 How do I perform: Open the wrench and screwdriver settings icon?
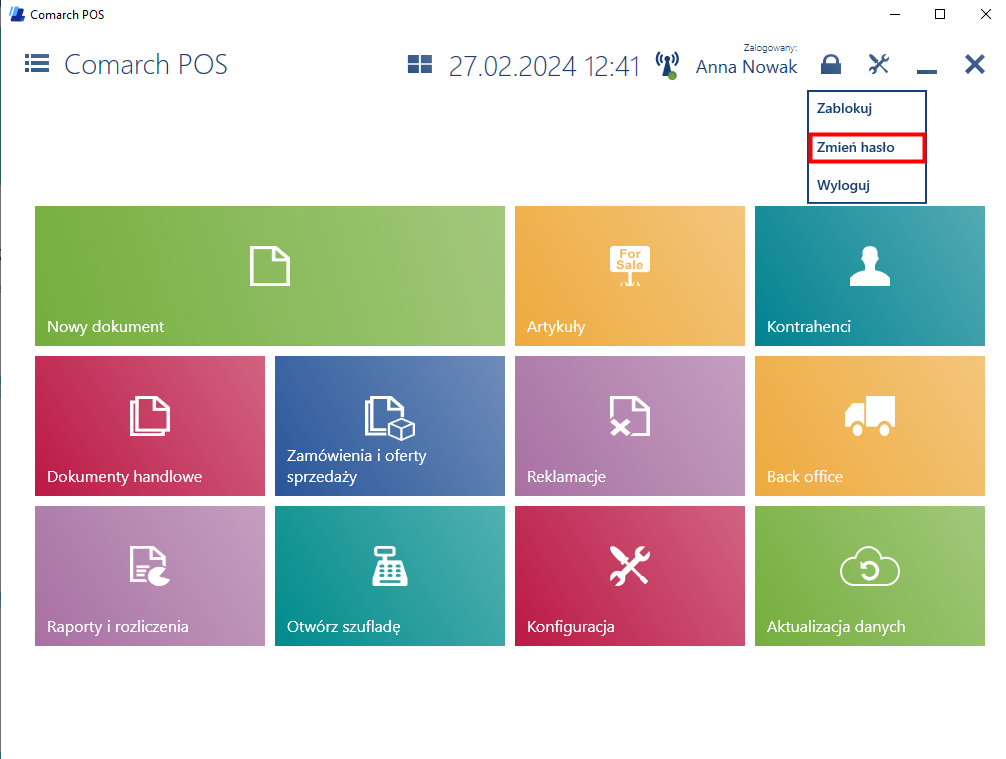tap(878, 64)
